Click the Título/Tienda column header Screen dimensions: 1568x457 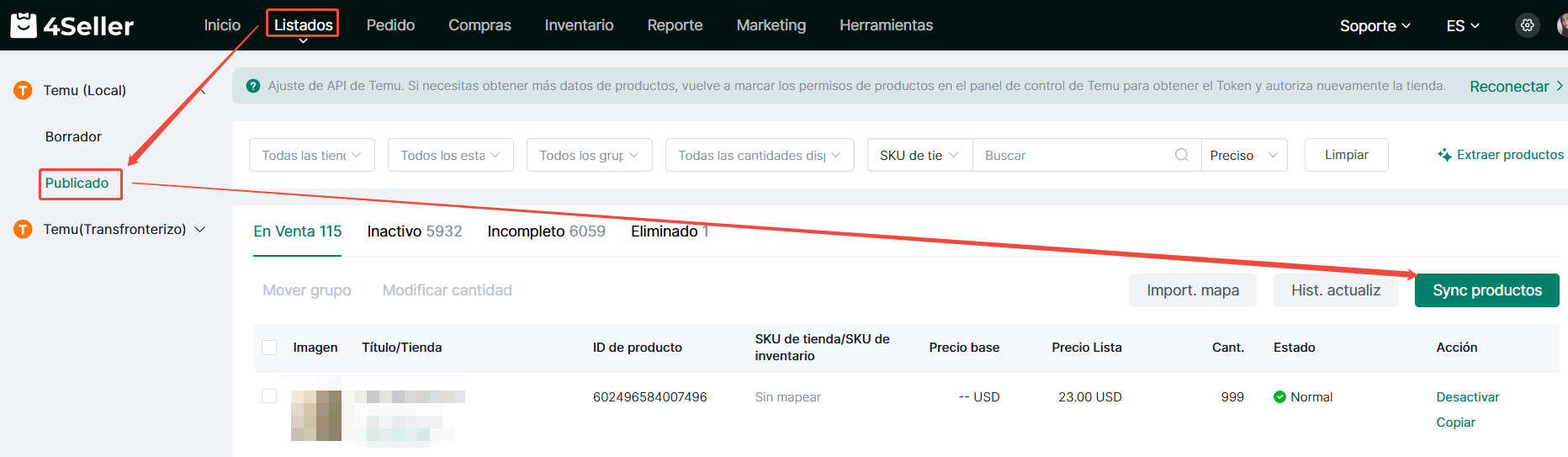tap(401, 348)
